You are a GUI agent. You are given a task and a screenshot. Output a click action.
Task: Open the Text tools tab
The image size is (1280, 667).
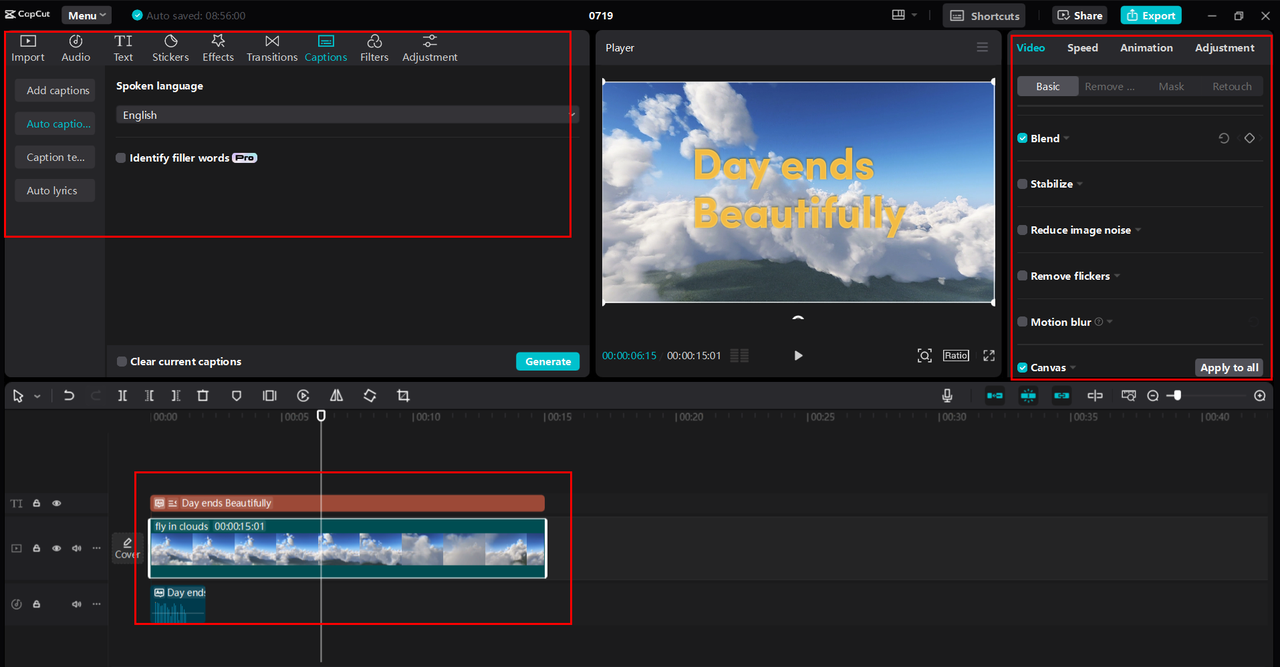(x=123, y=48)
